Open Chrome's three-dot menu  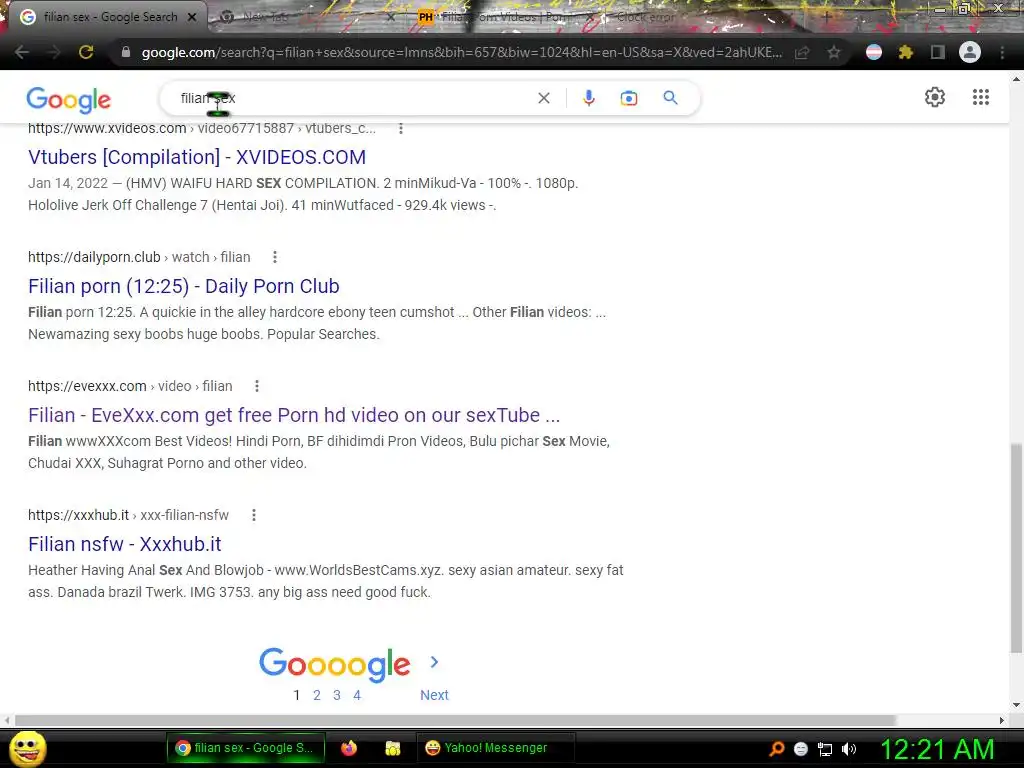click(1002, 52)
